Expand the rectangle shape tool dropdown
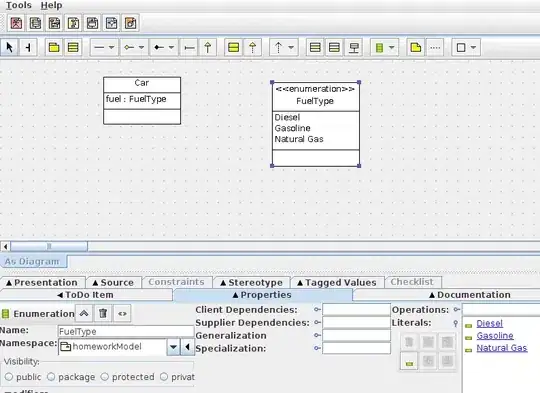The height and width of the screenshot is (393, 540). click(x=474, y=47)
